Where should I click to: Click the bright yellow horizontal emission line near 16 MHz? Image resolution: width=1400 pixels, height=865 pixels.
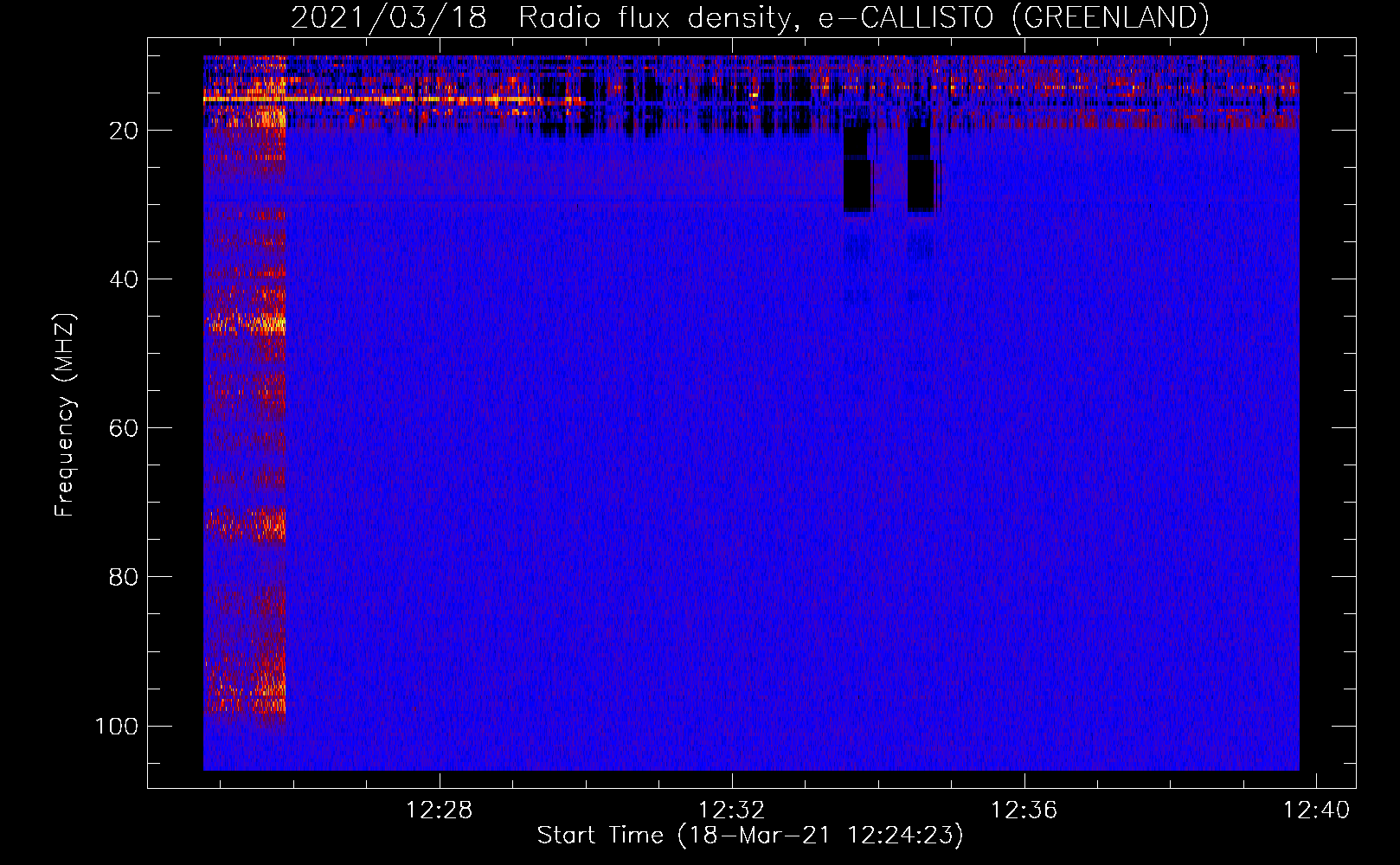tap(394, 100)
